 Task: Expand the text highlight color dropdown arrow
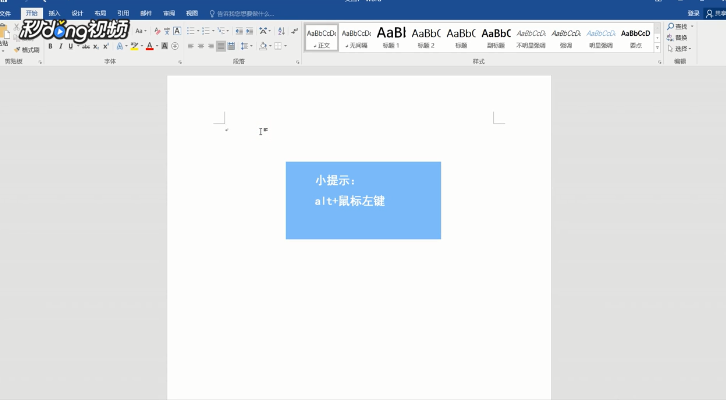tap(141, 46)
